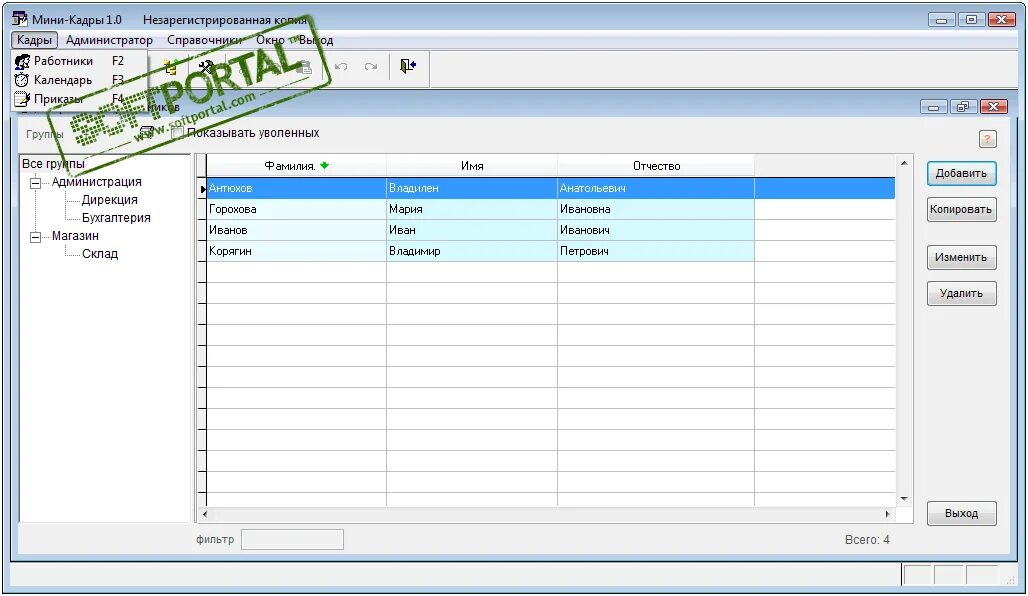Sort by the Имя column header

472,166
